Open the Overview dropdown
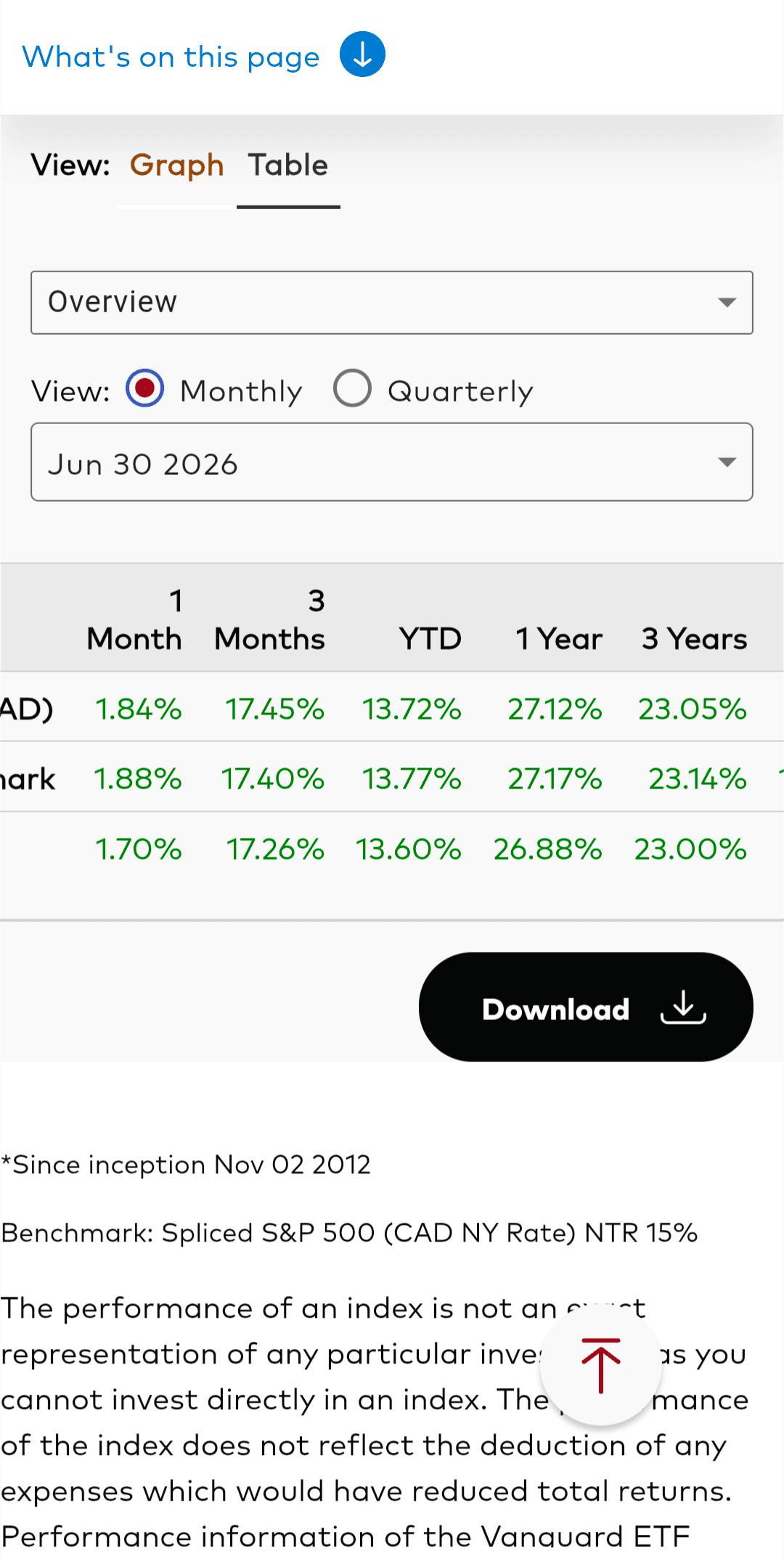This screenshot has width=784, height=1561. point(392,303)
